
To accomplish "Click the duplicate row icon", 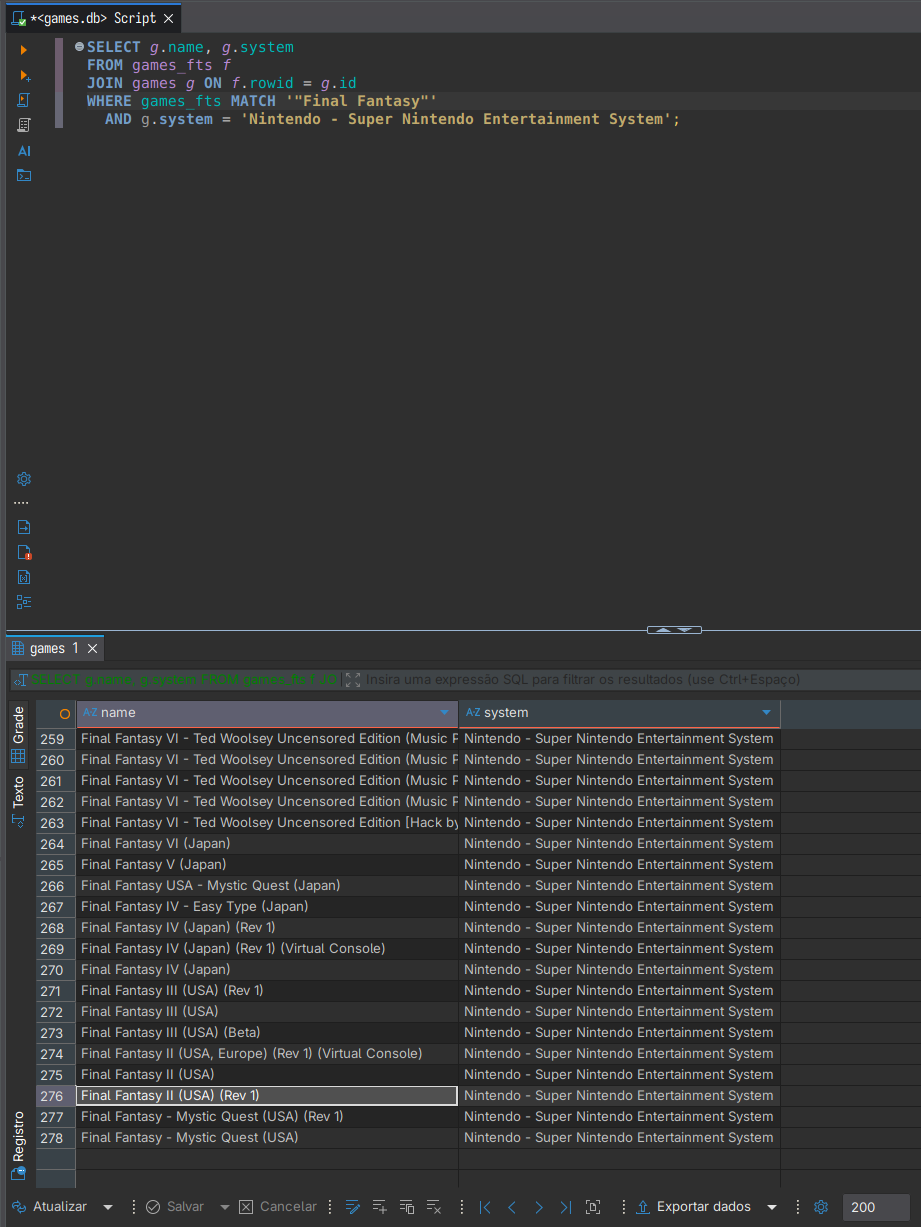I will pos(406,1207).
